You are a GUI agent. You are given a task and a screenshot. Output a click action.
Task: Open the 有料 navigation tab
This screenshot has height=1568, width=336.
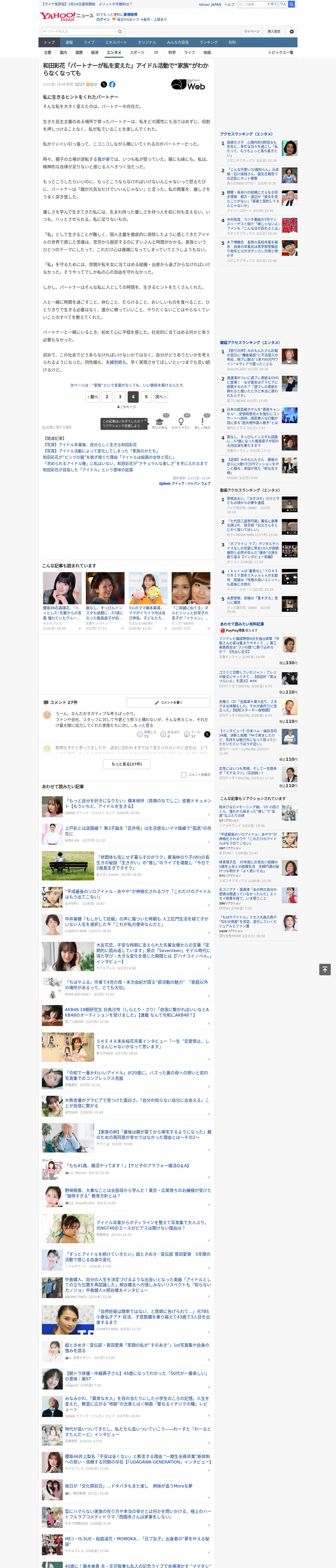tap(232, 42)
